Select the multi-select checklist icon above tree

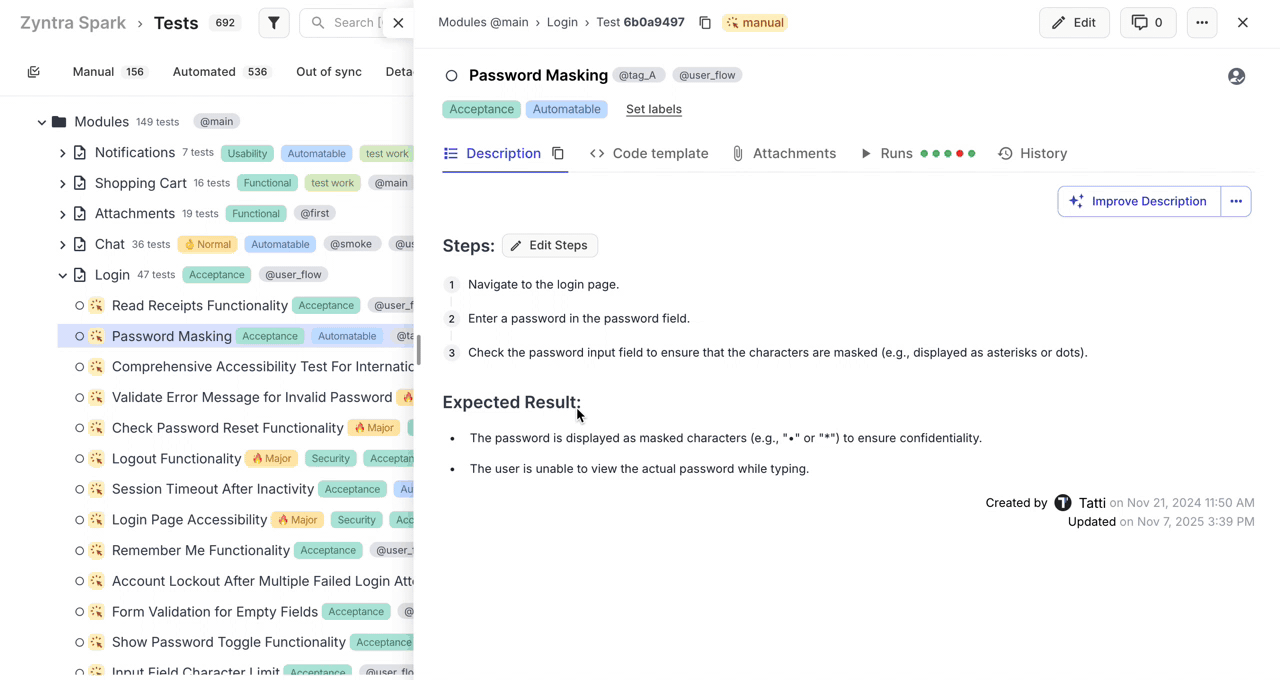click(33, 71)
